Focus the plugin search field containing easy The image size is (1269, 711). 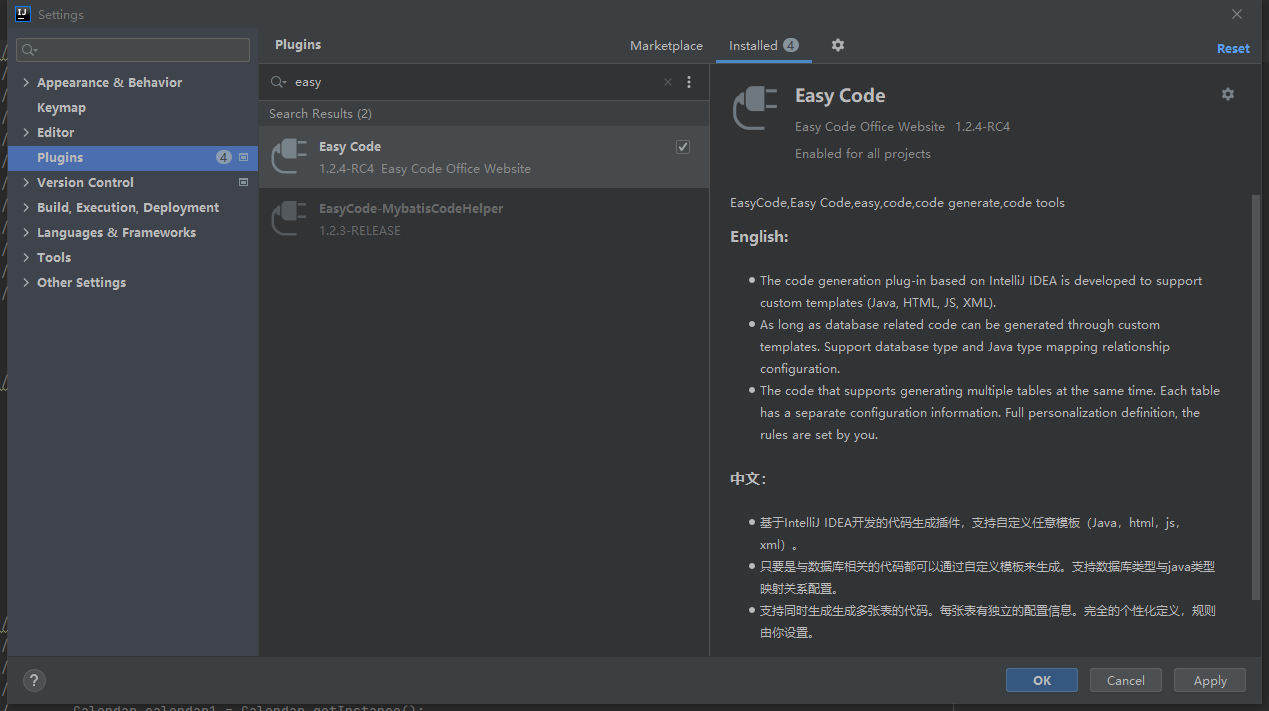click(475, 82)
